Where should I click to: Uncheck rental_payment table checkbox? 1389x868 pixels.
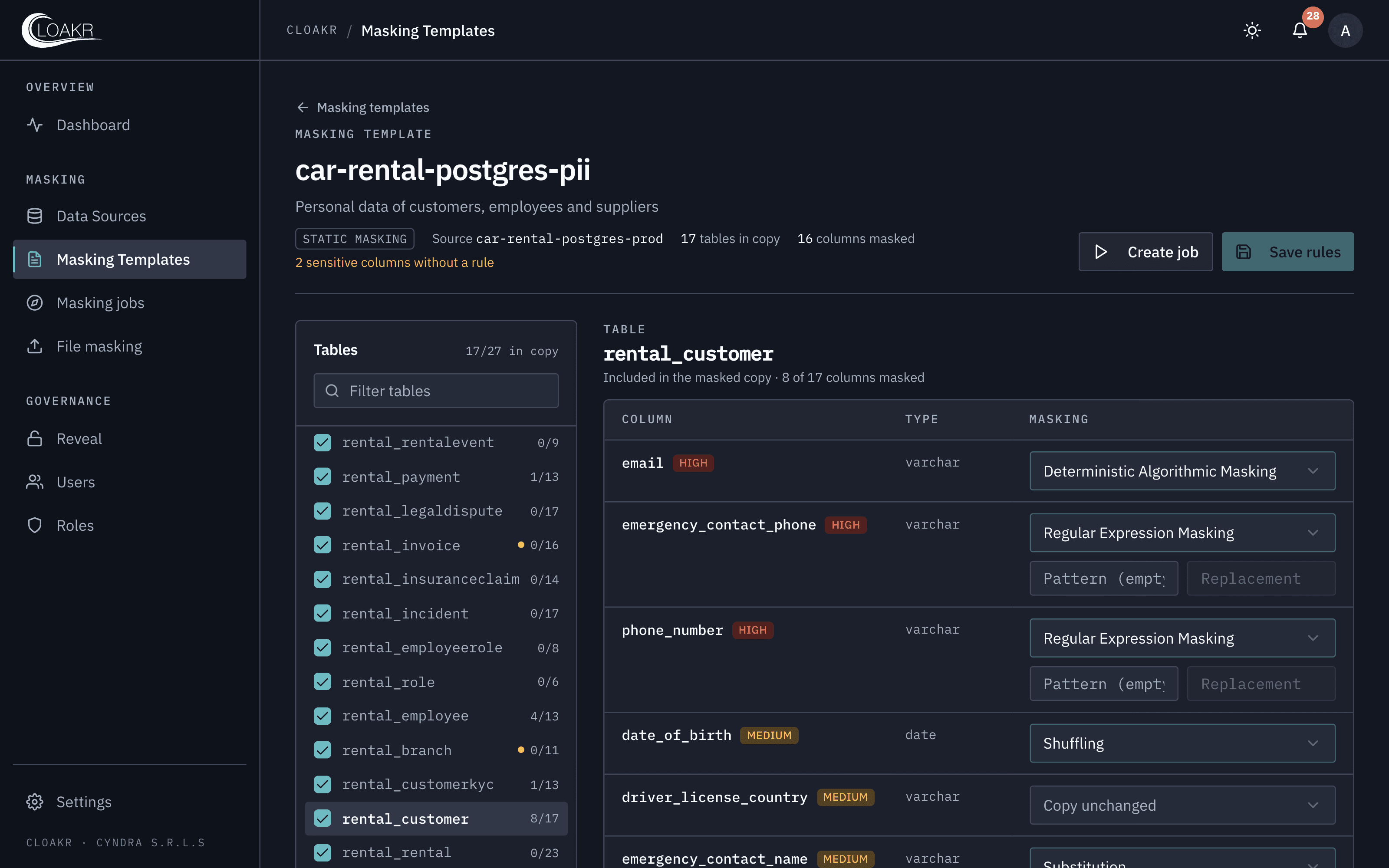[x=323, y=477]
